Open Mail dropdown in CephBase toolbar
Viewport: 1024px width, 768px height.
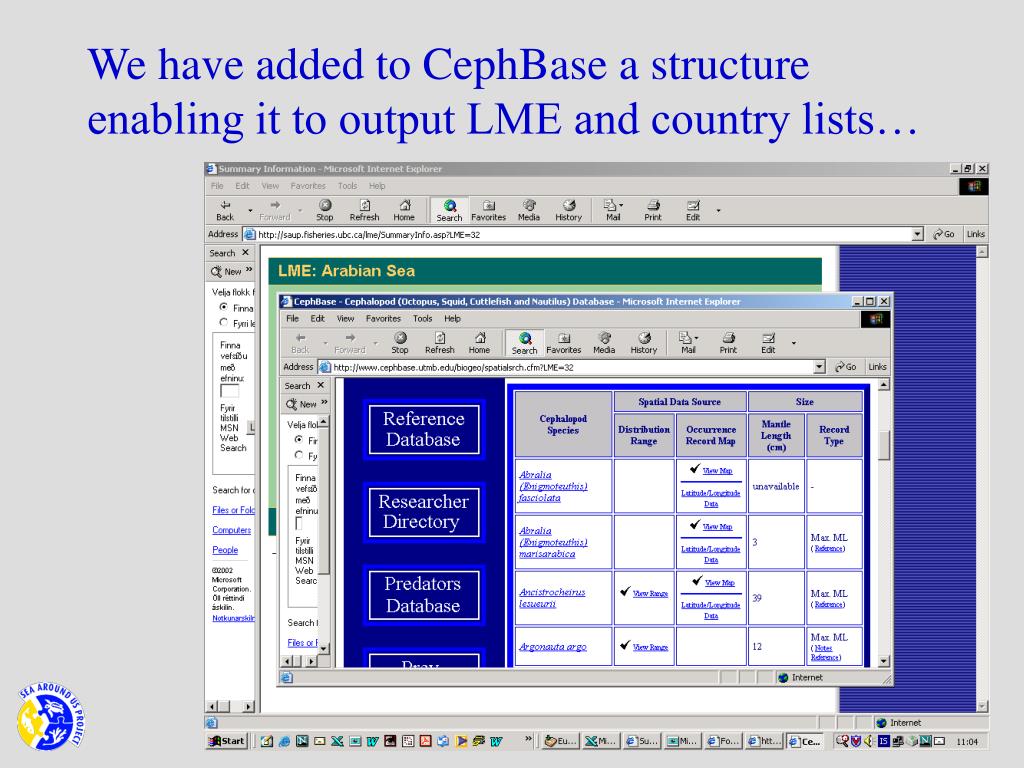point(696,337)
